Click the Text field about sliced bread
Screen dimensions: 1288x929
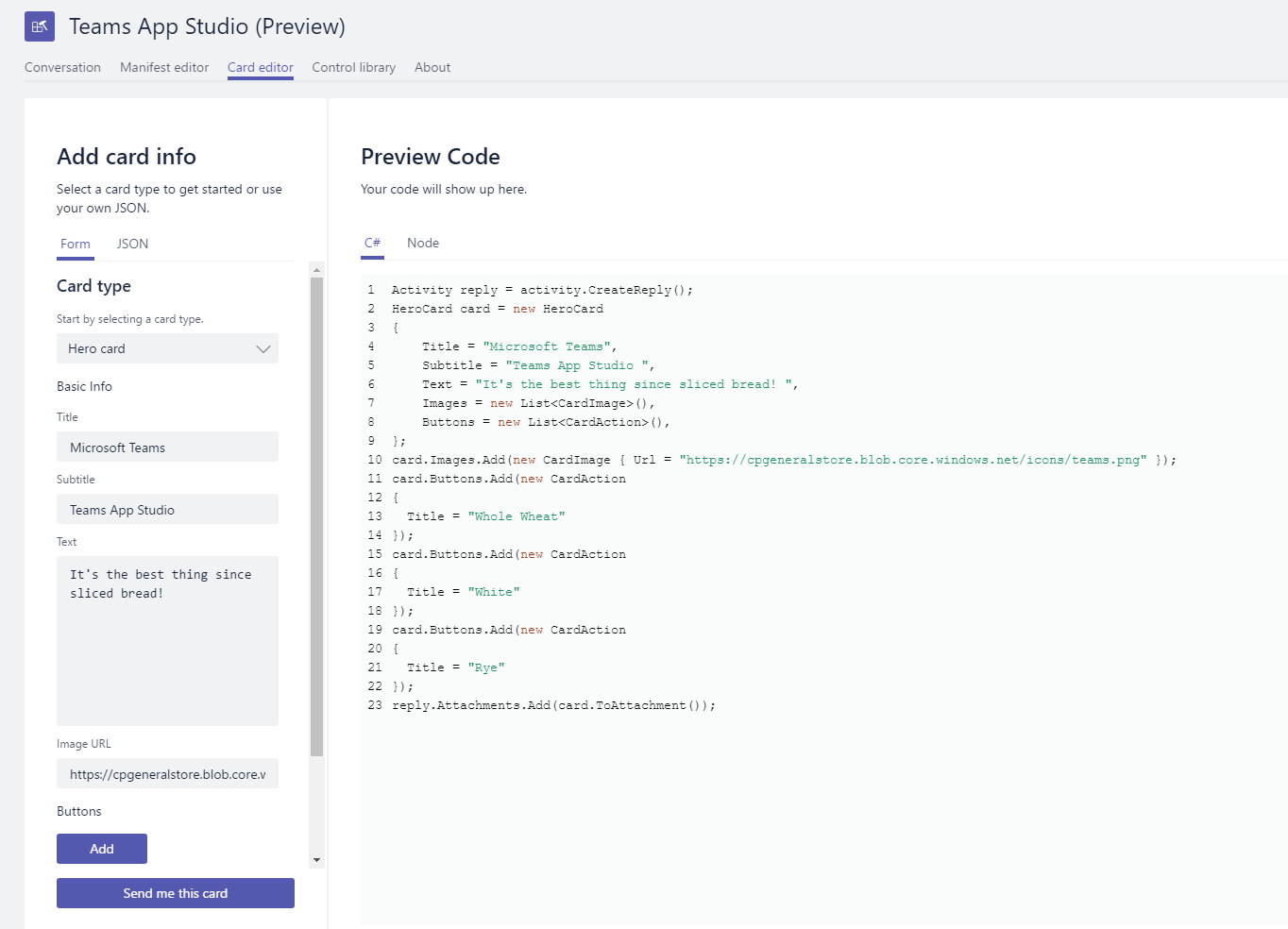[167, 640]
